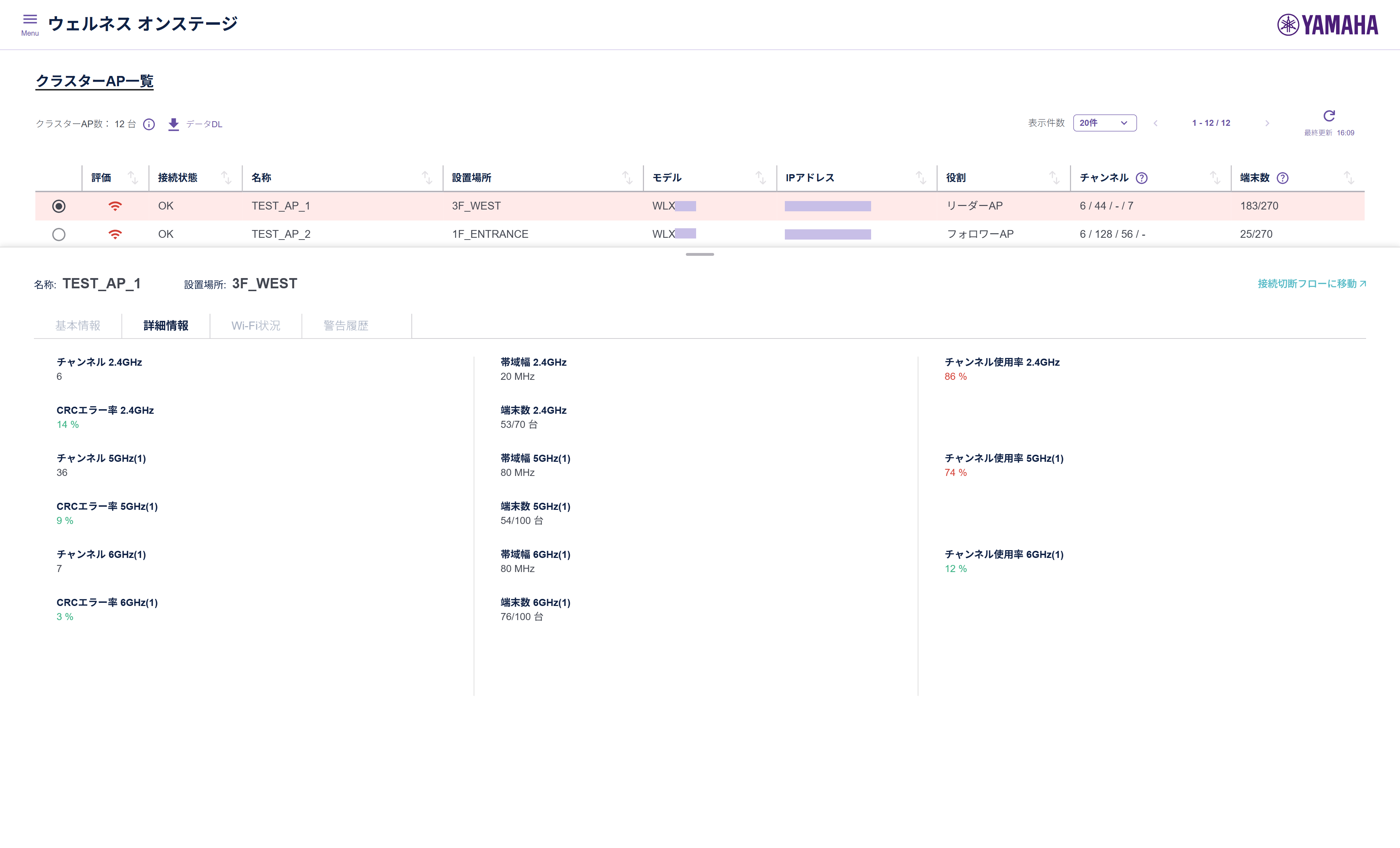
Task: Click the クラスターAP一覧 heading link
Action: pos(94,81)
